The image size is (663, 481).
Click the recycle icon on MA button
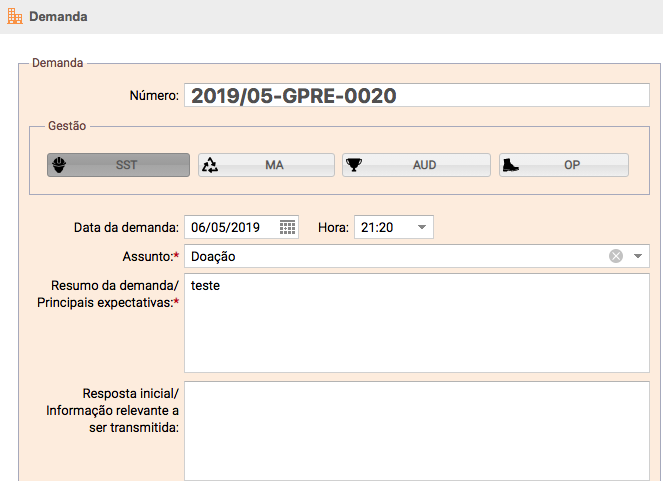tap(210, 165)
